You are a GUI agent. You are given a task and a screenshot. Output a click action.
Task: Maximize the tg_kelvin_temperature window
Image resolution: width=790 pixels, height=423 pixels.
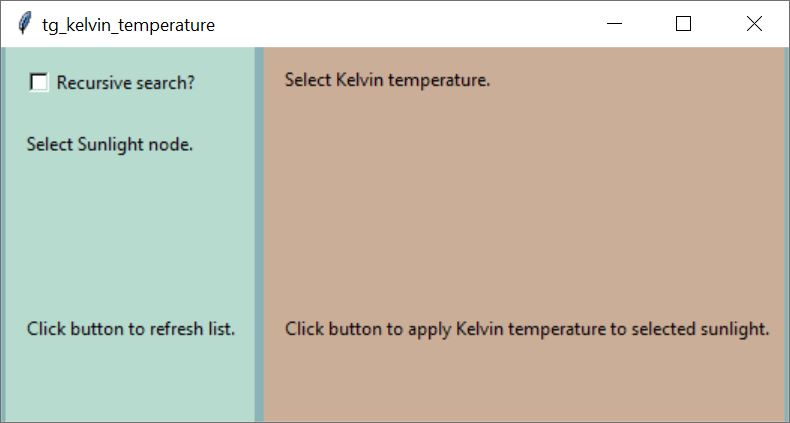pyautogui.click(x=683, y=24)
